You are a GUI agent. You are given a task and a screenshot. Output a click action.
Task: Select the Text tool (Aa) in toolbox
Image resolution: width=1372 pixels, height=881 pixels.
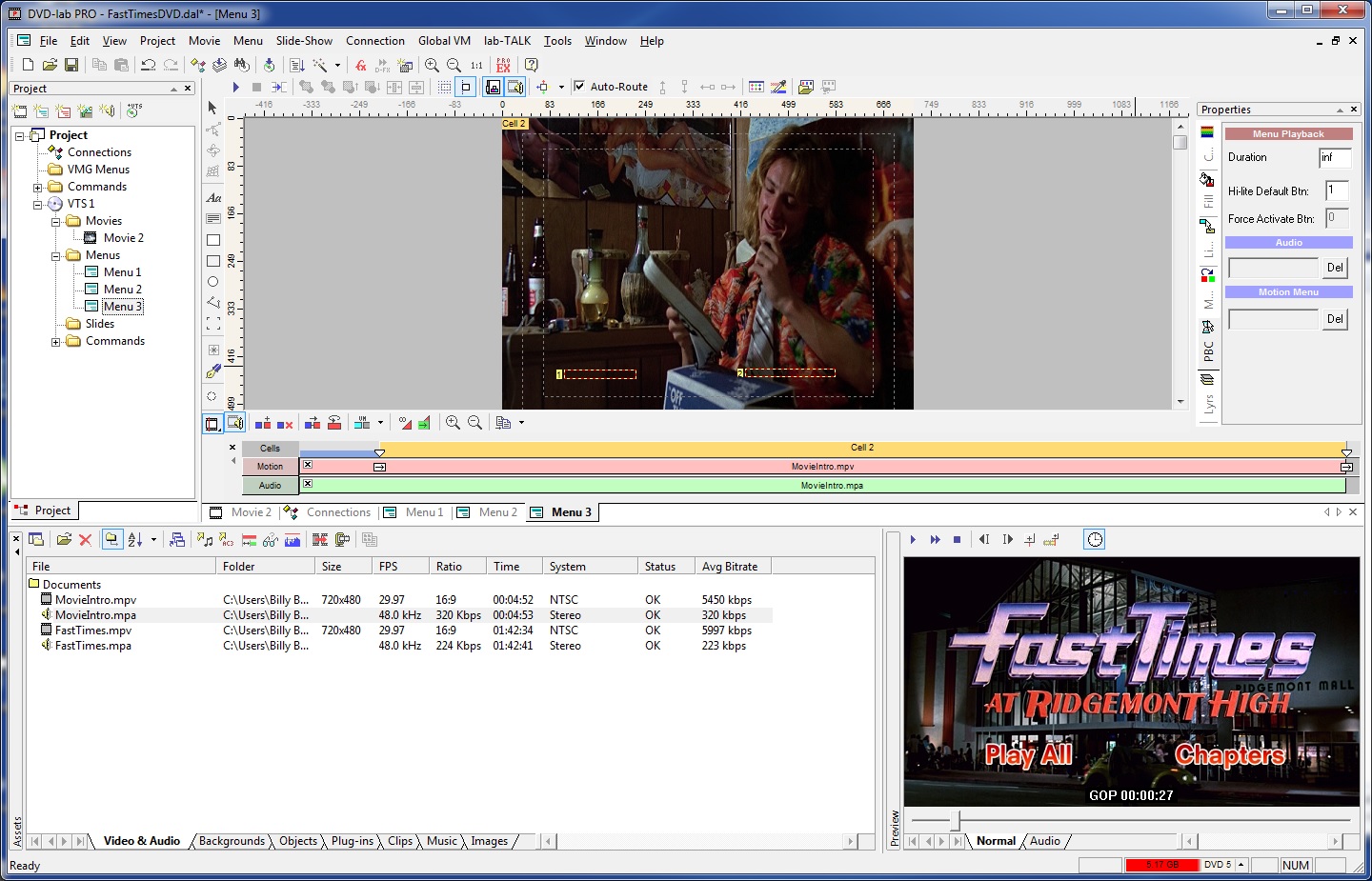coord(213,198)
